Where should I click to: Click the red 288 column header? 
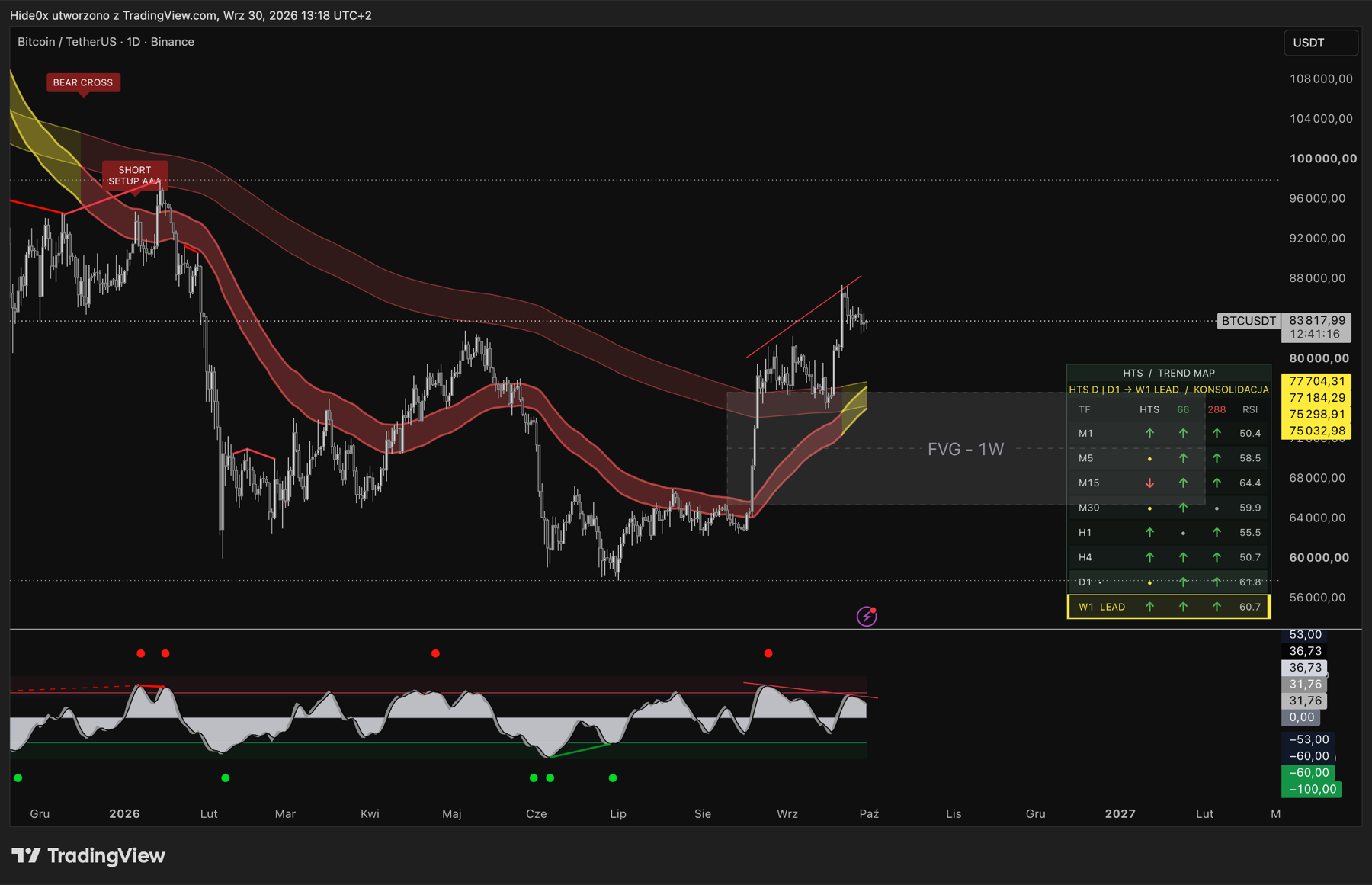pyautogui.click(x=1217, y=409)
